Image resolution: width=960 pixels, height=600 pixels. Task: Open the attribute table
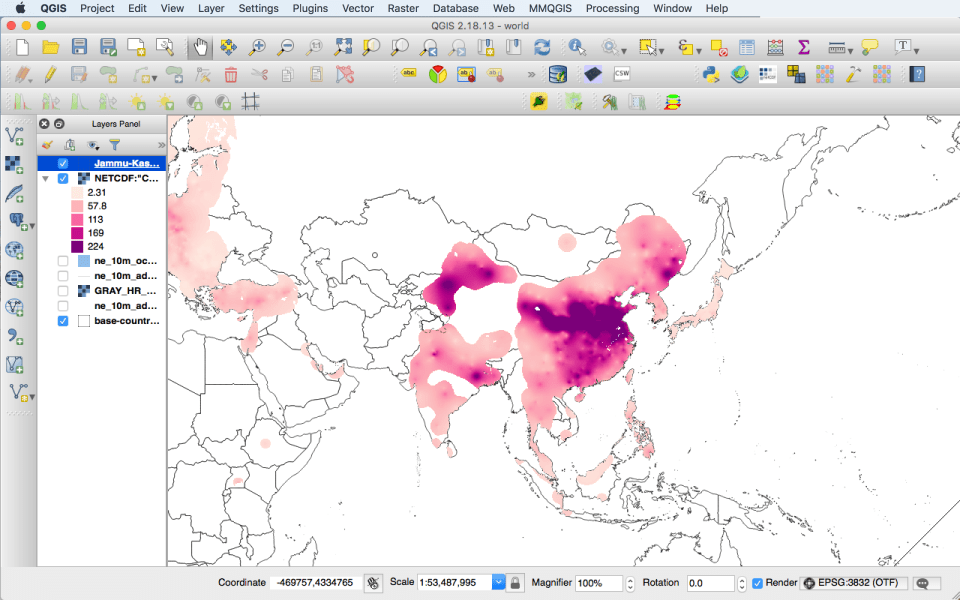click(746, 47)
